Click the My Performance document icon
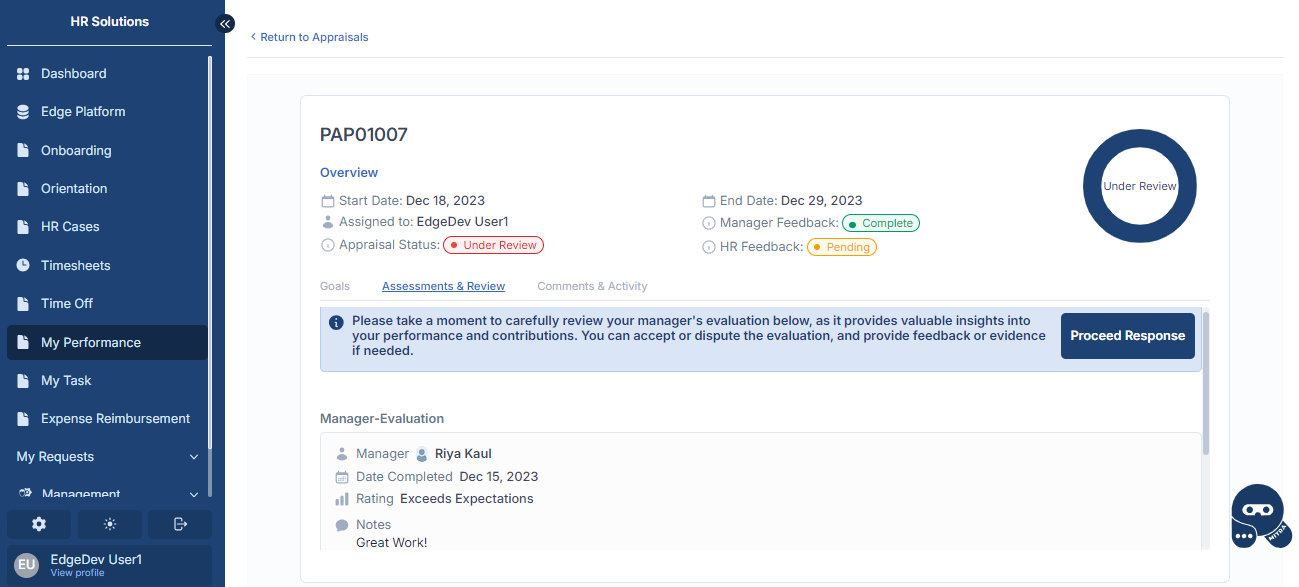The image size is (1299, 587). pyautogui.click(x=23, y=343)
